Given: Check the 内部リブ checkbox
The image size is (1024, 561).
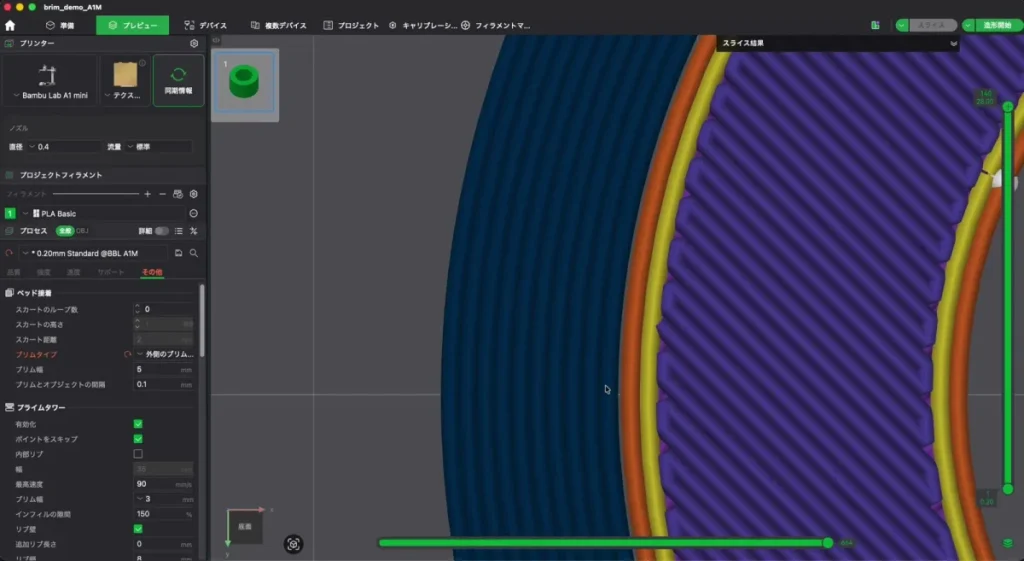Looking at the screenshot, I should tap(138, 454).
